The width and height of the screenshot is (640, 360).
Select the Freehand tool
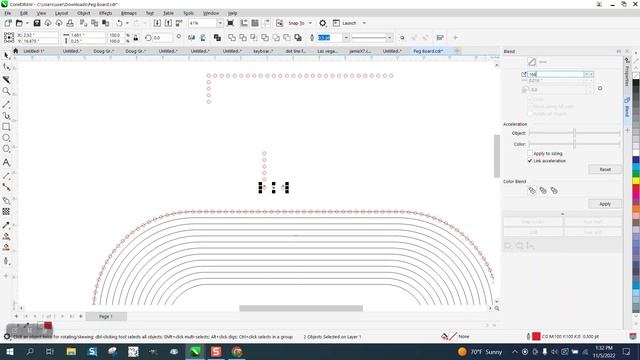[6, 104]
